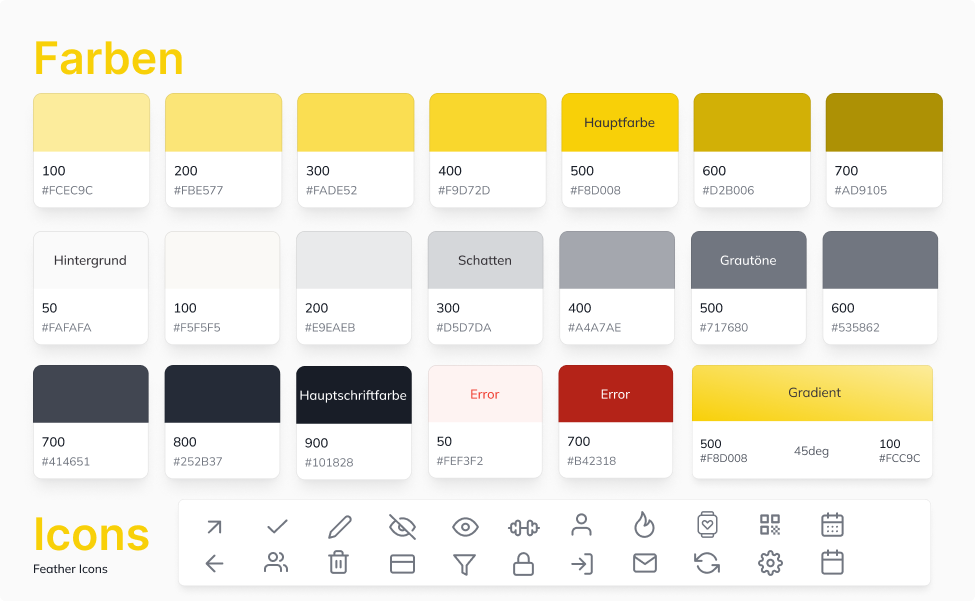Click the open eye visibility icon
The height and width of the screenshot is (601, 975).
tap(465, 526)
